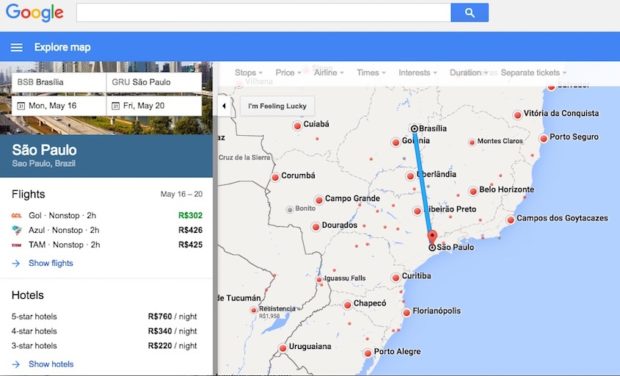
Task: Select the Goiânia red map marker
Action: [395, 142]
